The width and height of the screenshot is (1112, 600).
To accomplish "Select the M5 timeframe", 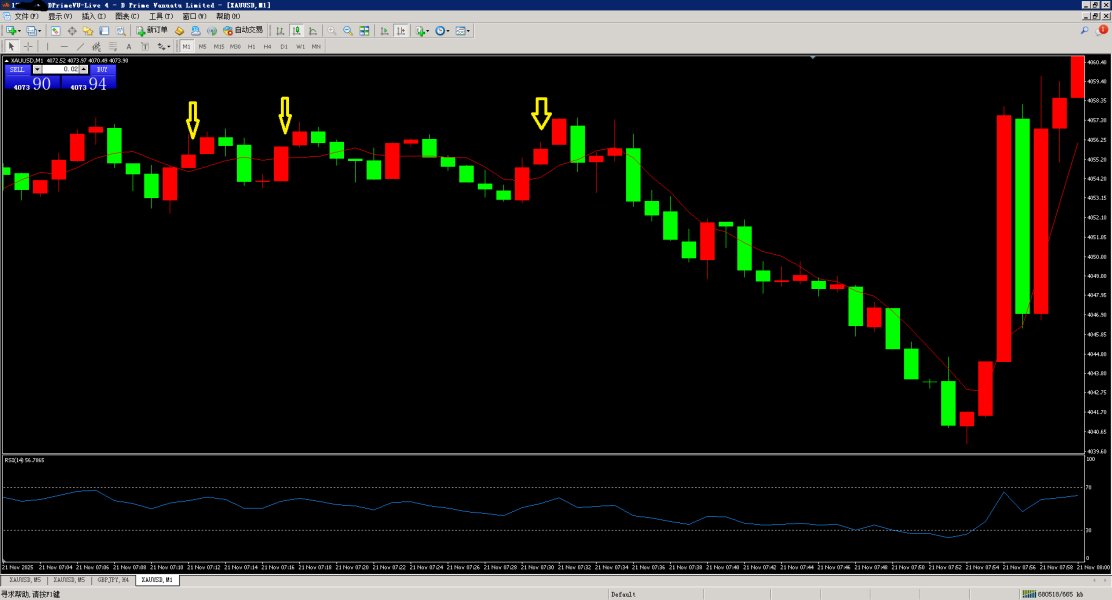I will pos(202,47).
